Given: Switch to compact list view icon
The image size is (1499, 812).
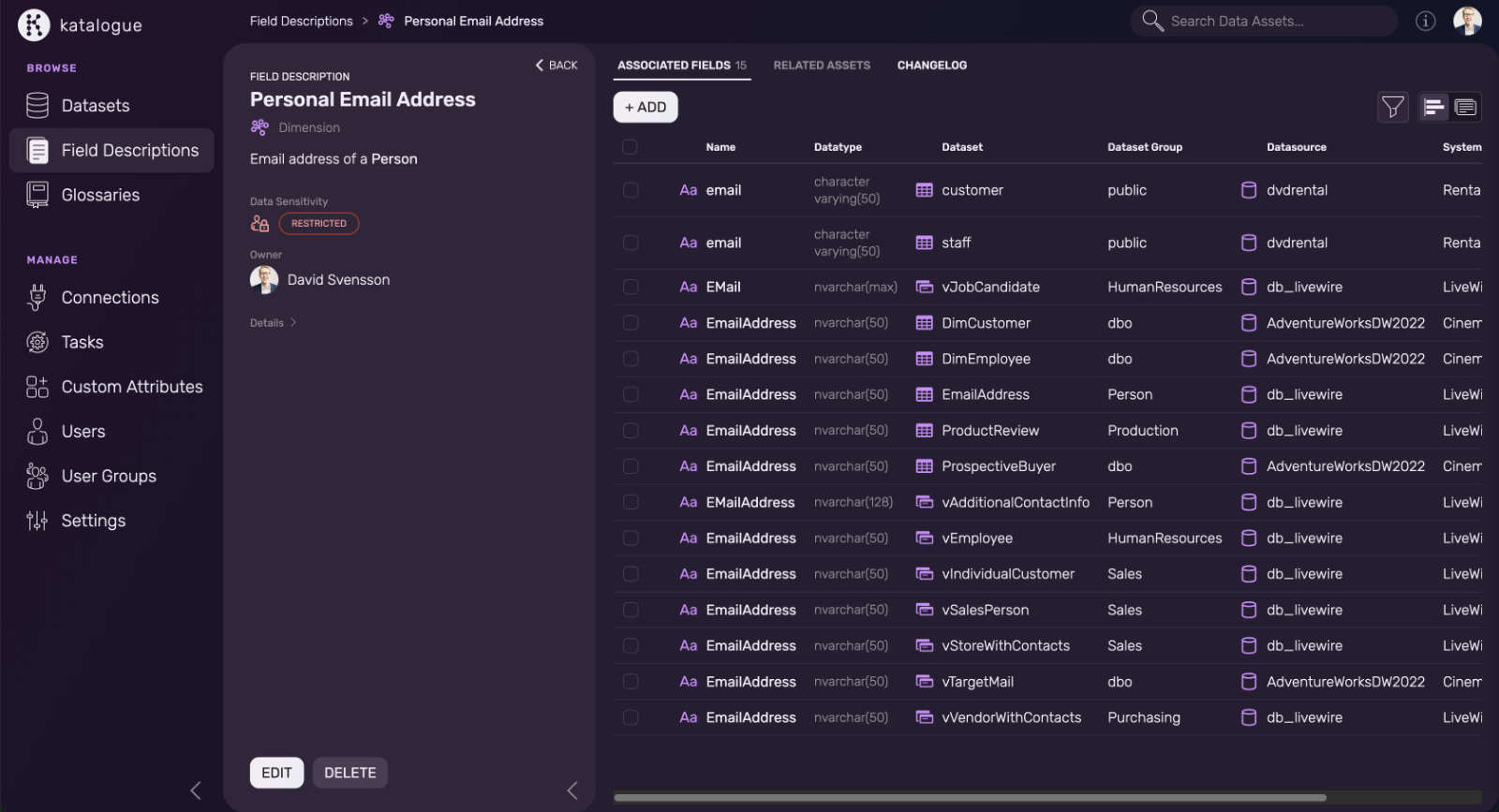Looking at the screenshot, I should click(x=1433, y=108).
